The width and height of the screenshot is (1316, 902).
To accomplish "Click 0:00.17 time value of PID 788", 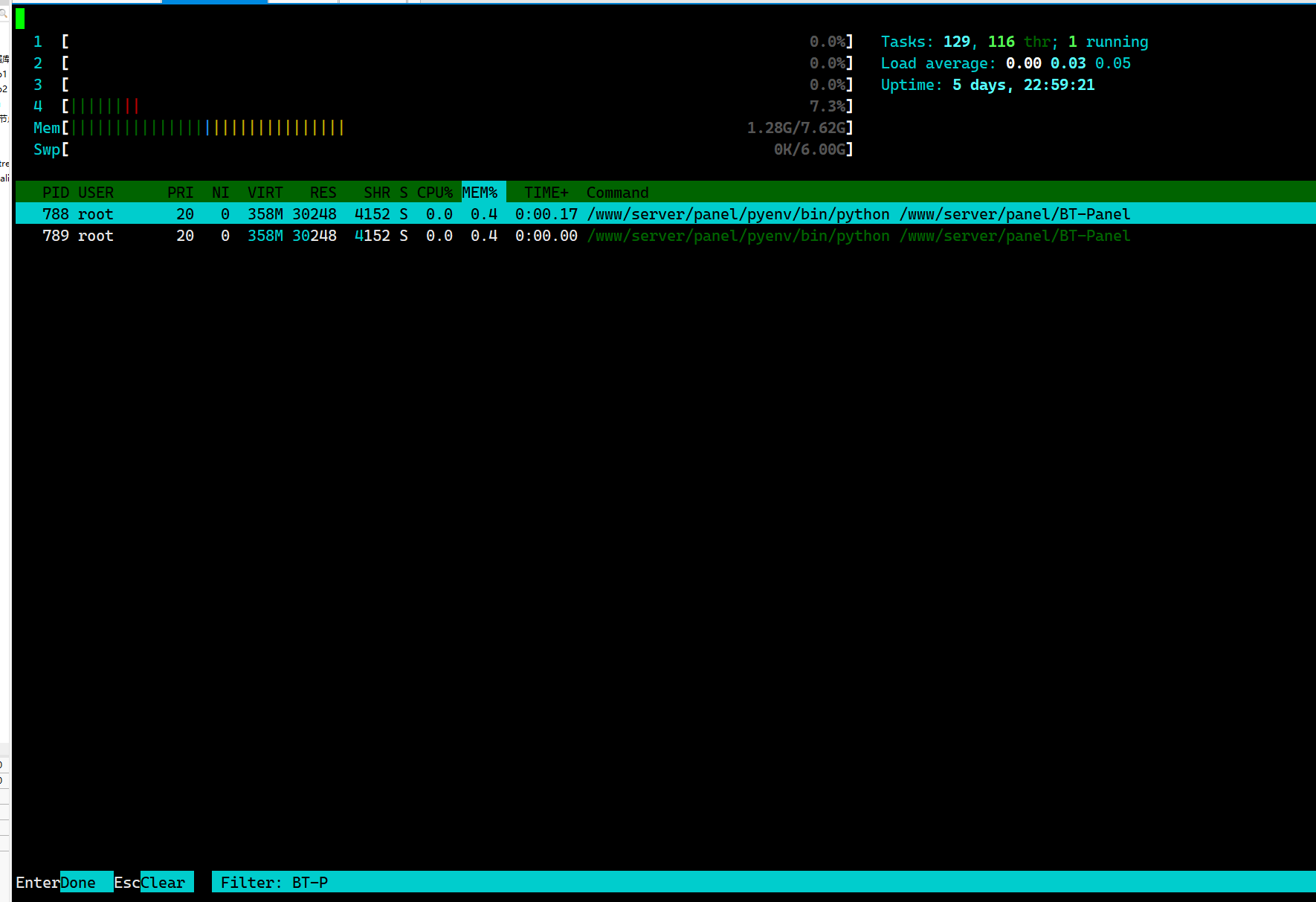I will (x=546, y=213).
